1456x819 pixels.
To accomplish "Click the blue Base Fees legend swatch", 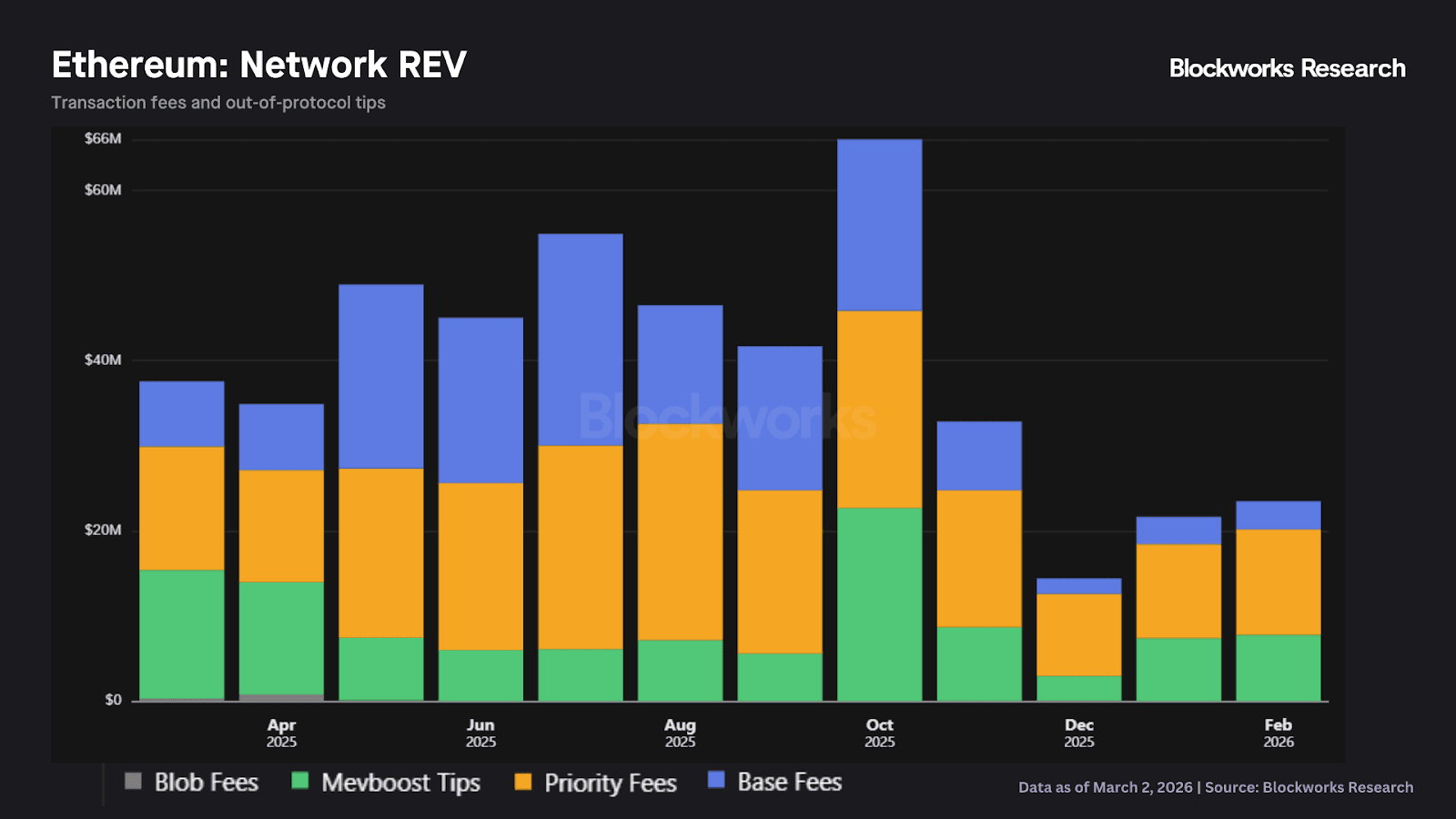I will (716, 780).
